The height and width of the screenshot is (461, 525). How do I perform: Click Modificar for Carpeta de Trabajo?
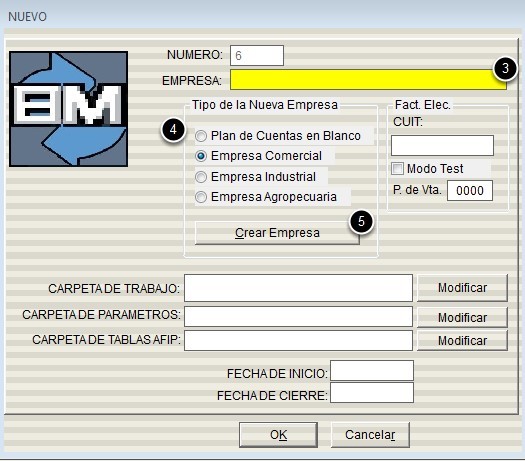pos(462,288)
